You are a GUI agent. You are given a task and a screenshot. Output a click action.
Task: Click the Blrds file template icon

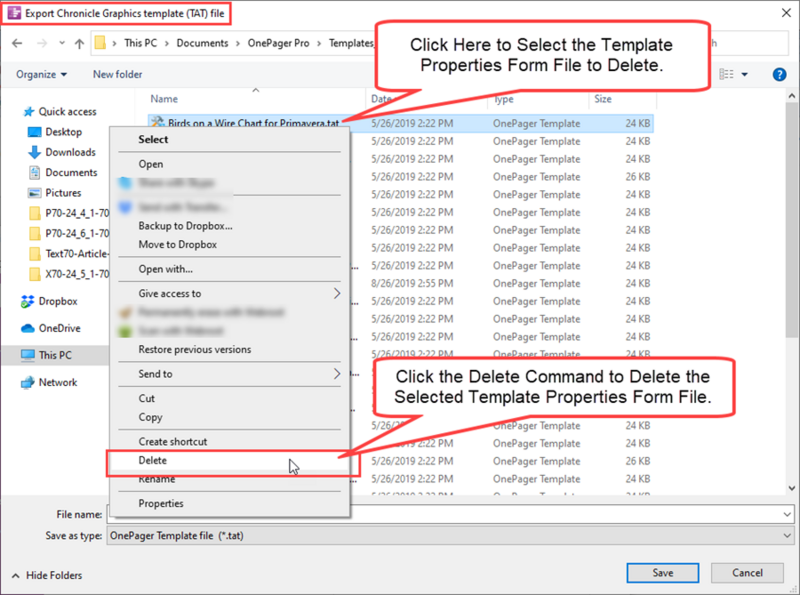point(158,122)
